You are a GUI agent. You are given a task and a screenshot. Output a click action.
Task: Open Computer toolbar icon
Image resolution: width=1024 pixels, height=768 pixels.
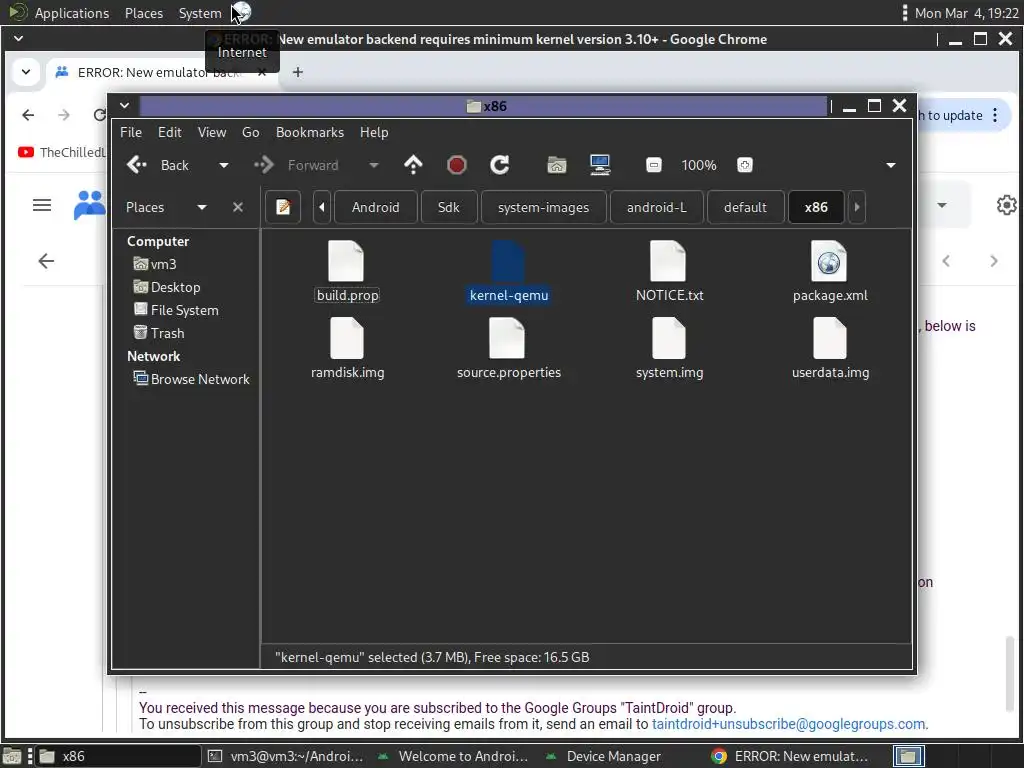600,165
